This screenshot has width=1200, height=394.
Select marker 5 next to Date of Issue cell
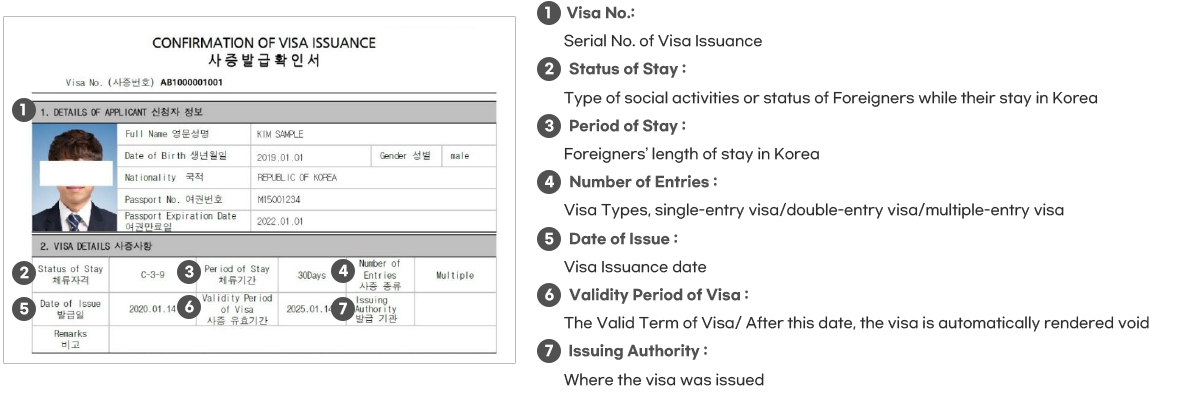[23, 308]
